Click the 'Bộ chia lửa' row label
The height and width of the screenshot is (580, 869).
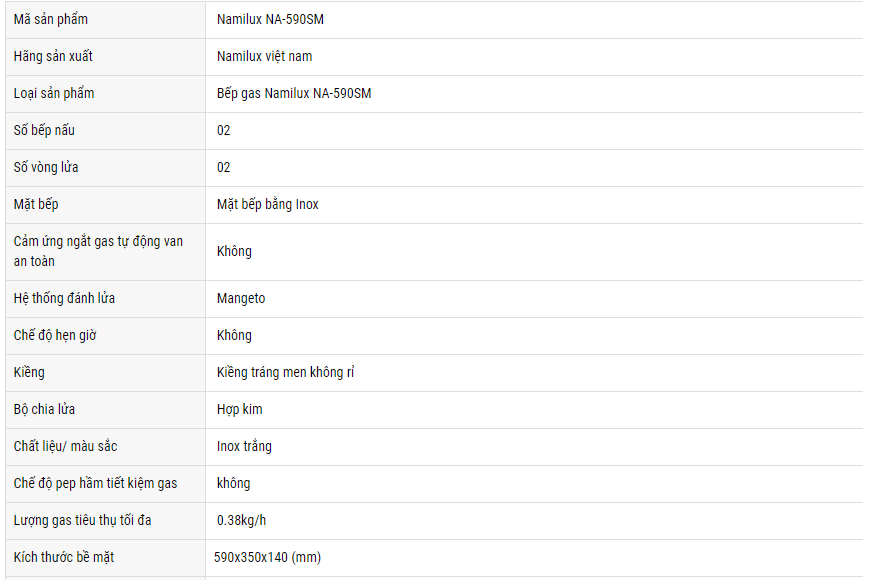click(44, 409)
